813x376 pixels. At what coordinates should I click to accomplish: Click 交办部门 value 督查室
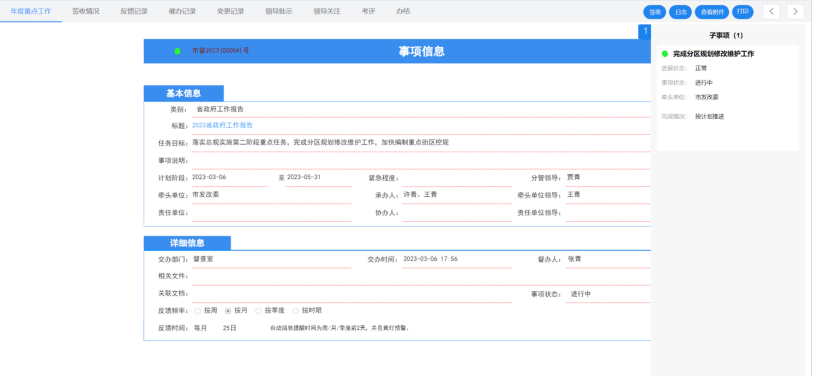203,259
